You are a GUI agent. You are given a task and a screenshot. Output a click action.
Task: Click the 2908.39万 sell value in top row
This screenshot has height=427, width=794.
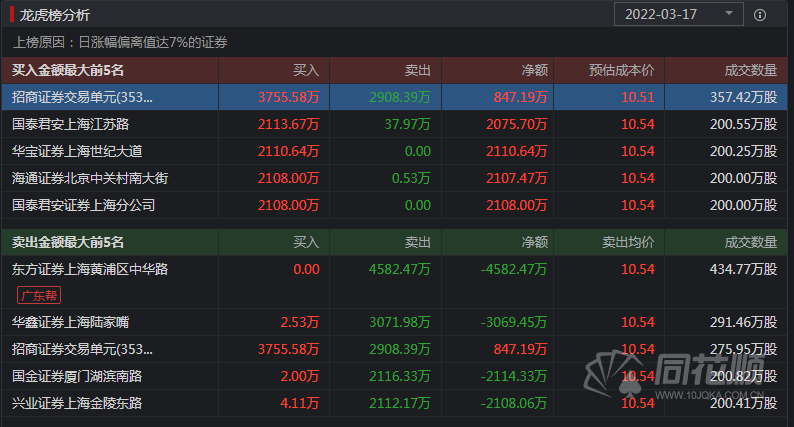(x=400, y=97)
